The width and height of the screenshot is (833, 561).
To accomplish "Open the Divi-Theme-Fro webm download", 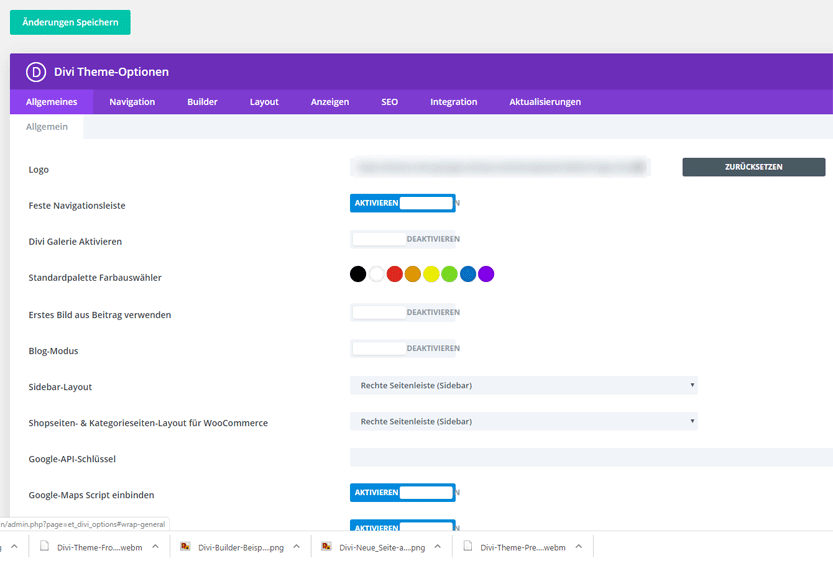I will tap(100, 547).
